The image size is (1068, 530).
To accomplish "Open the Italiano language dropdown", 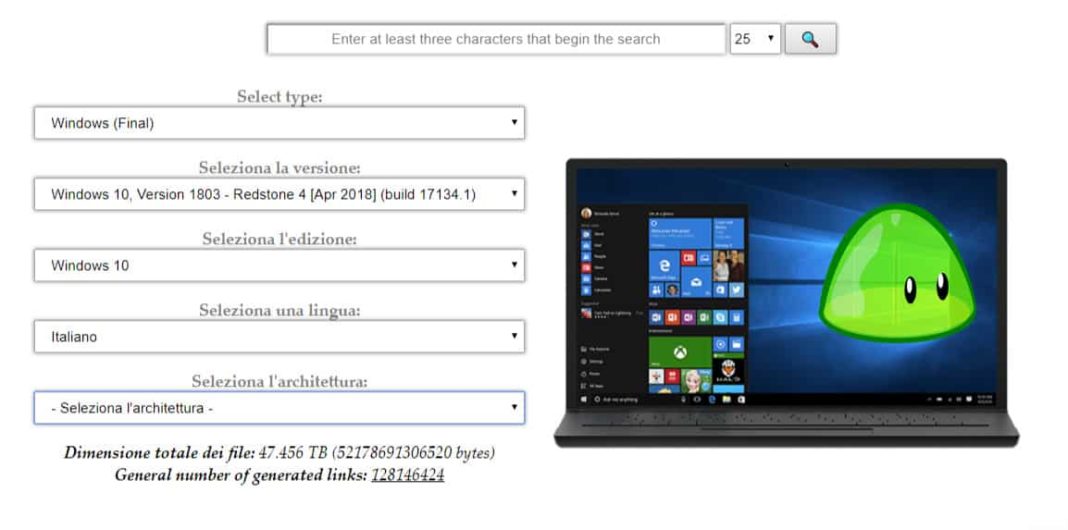I will 279,337.
